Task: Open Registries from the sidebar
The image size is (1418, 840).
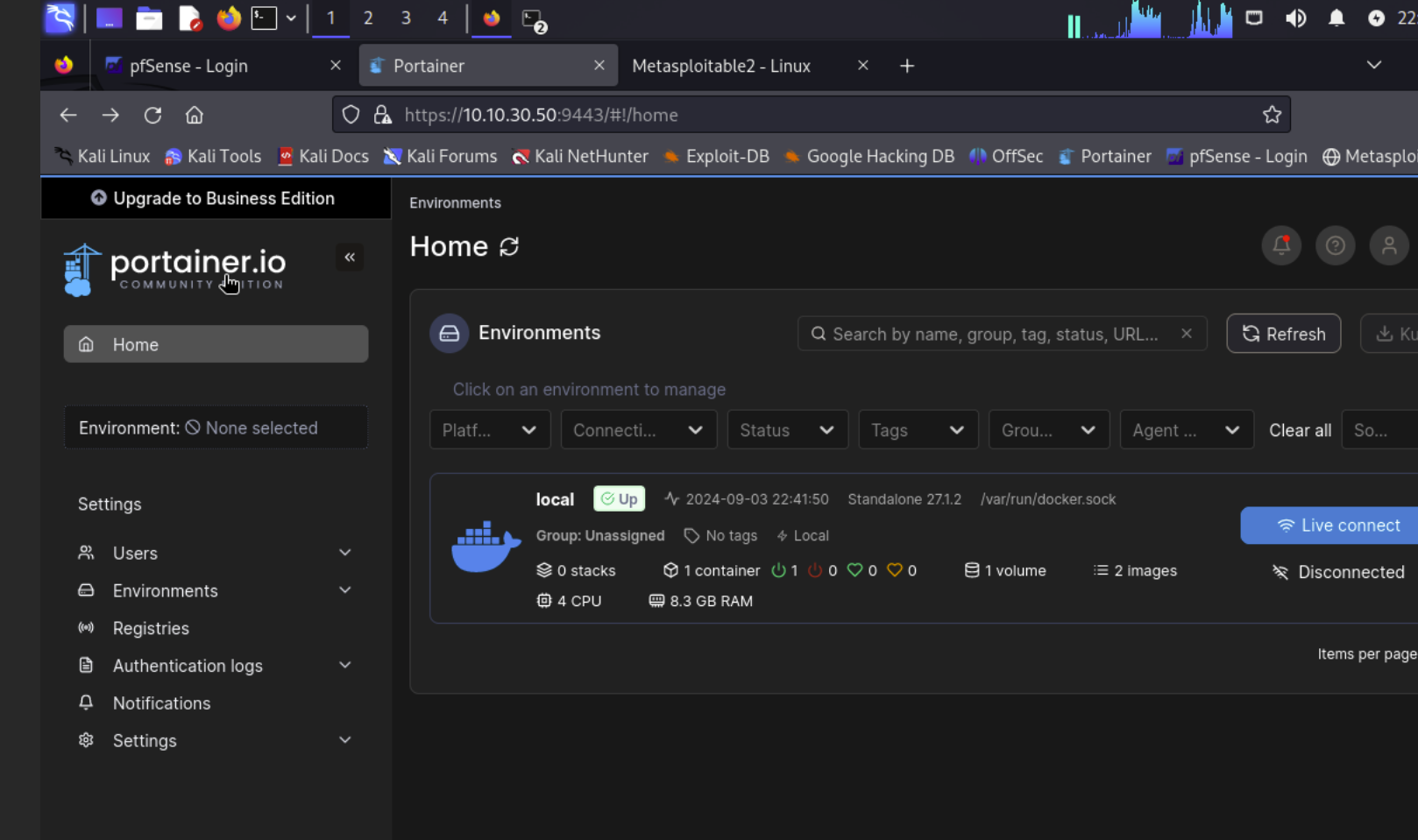Action: (x=150, y=628)
